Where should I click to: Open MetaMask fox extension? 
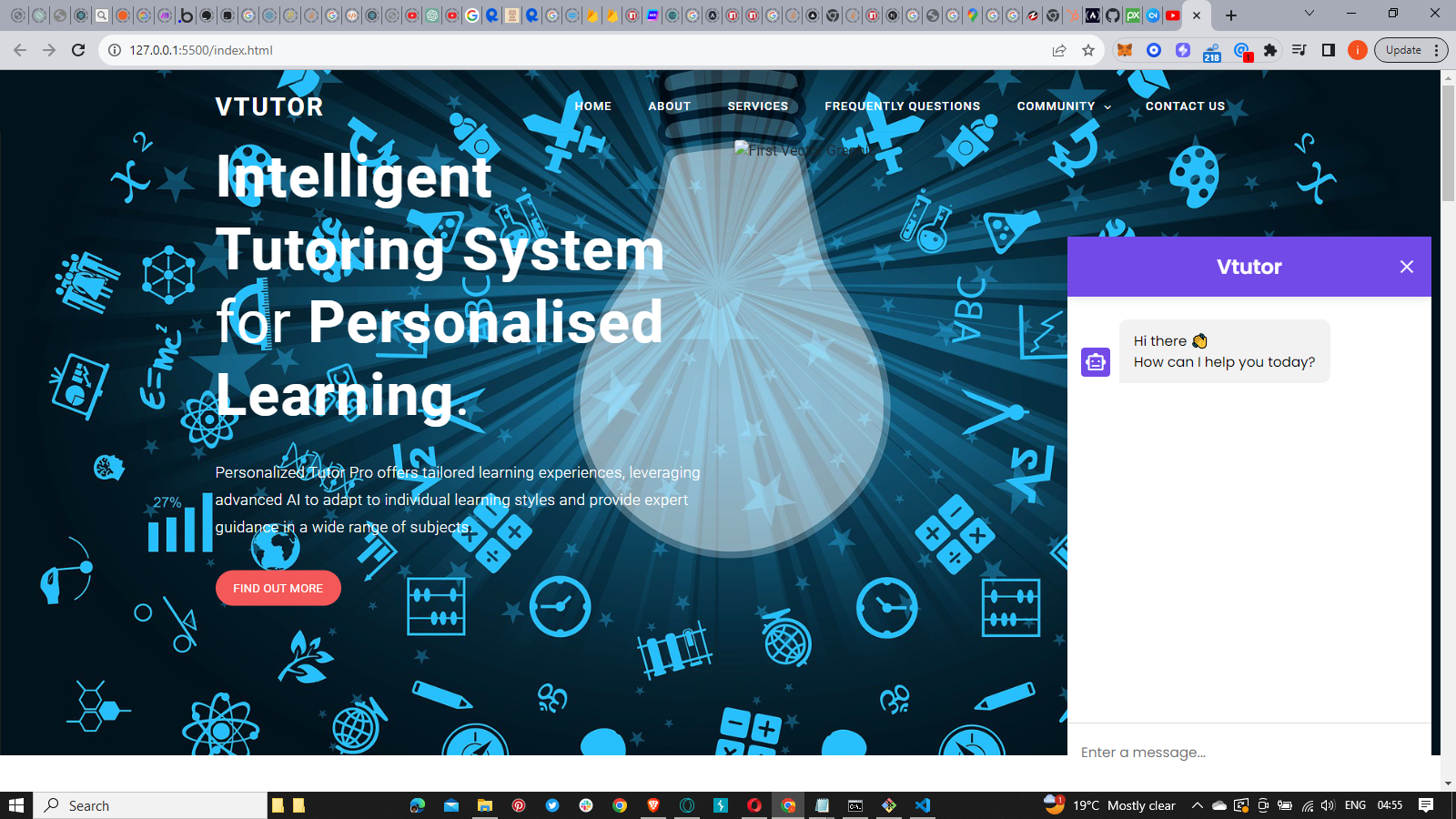[1125, 50]
